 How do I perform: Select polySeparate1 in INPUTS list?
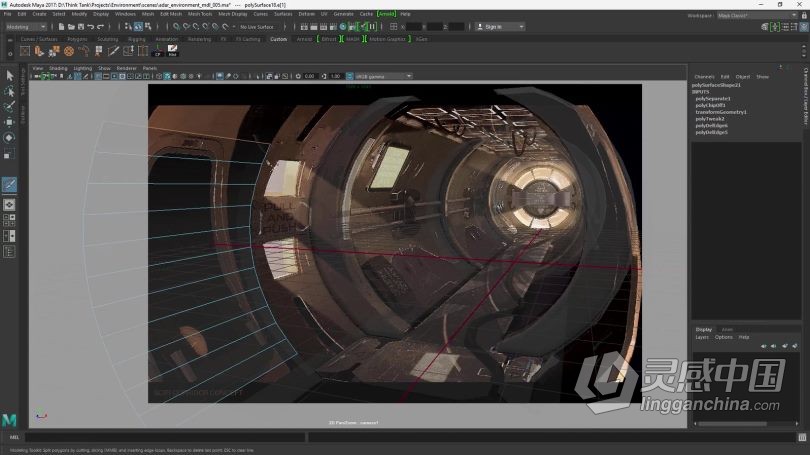tap(713, 99)
